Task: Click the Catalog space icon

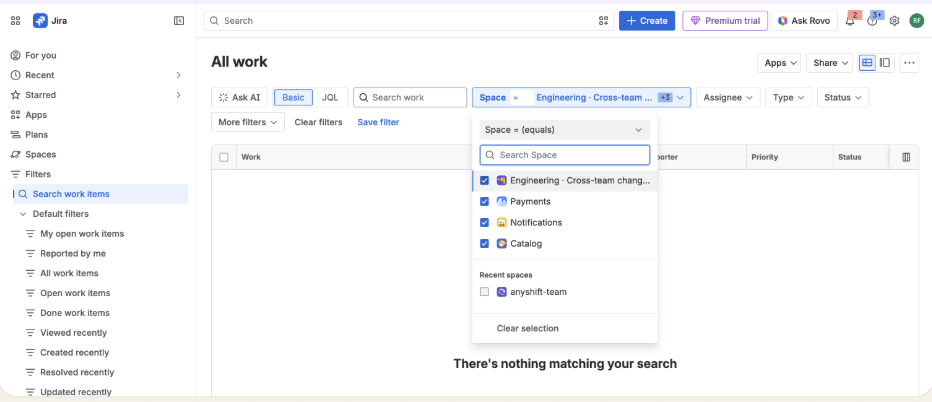Action: pyautogui.click(x=502, y=244)
